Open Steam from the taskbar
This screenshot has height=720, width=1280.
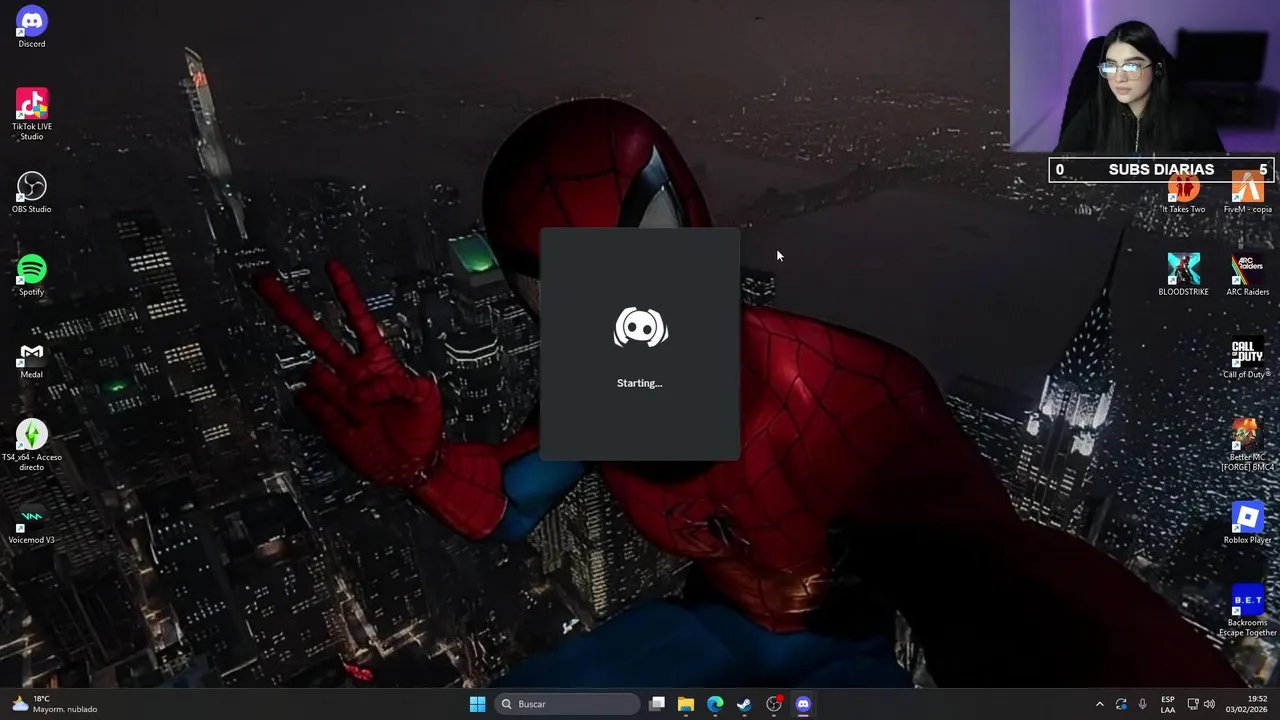point(744,704)
